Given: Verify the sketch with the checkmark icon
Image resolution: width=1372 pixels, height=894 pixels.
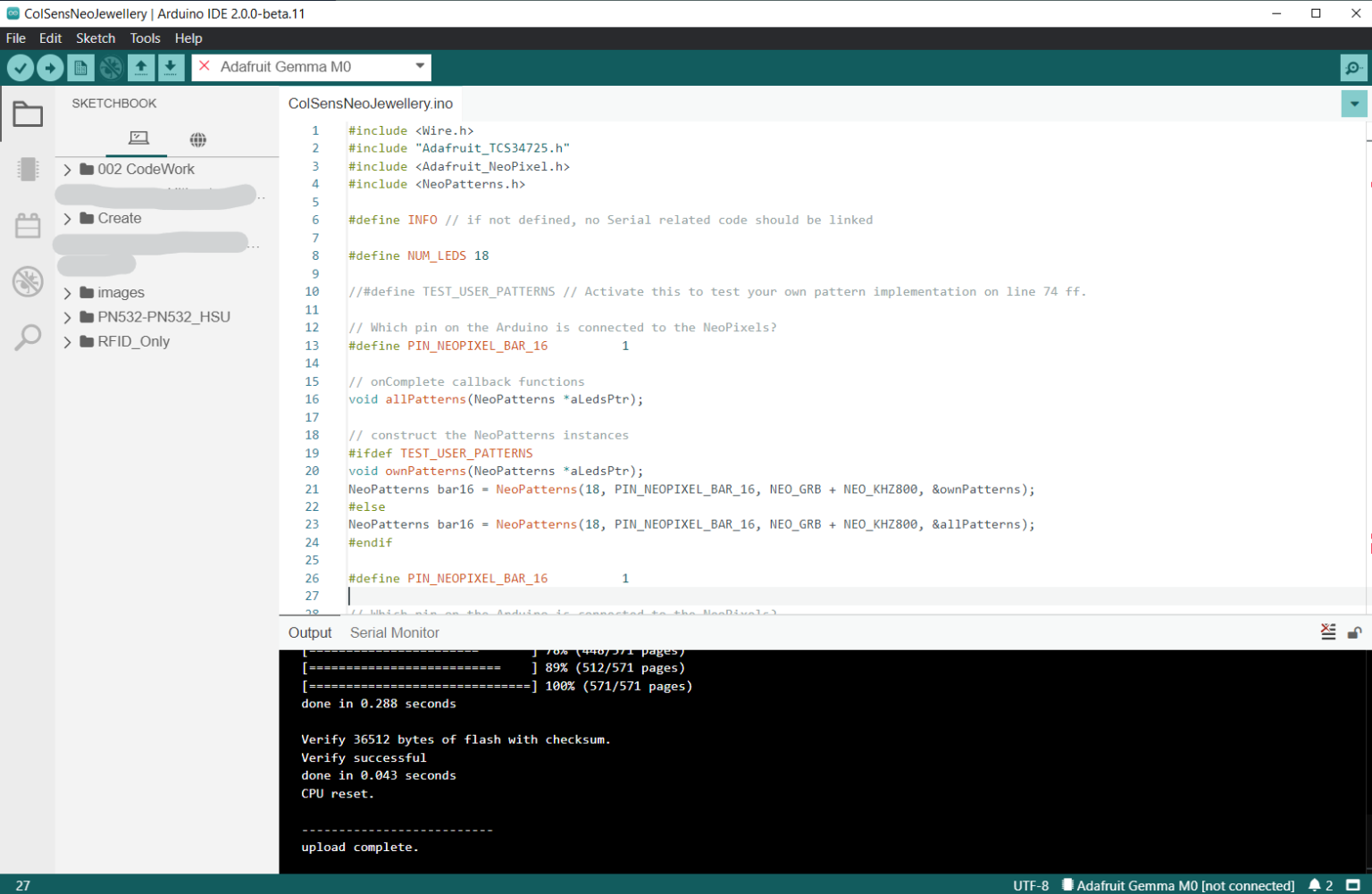Looking at the screenshot, I should point(20,67).
